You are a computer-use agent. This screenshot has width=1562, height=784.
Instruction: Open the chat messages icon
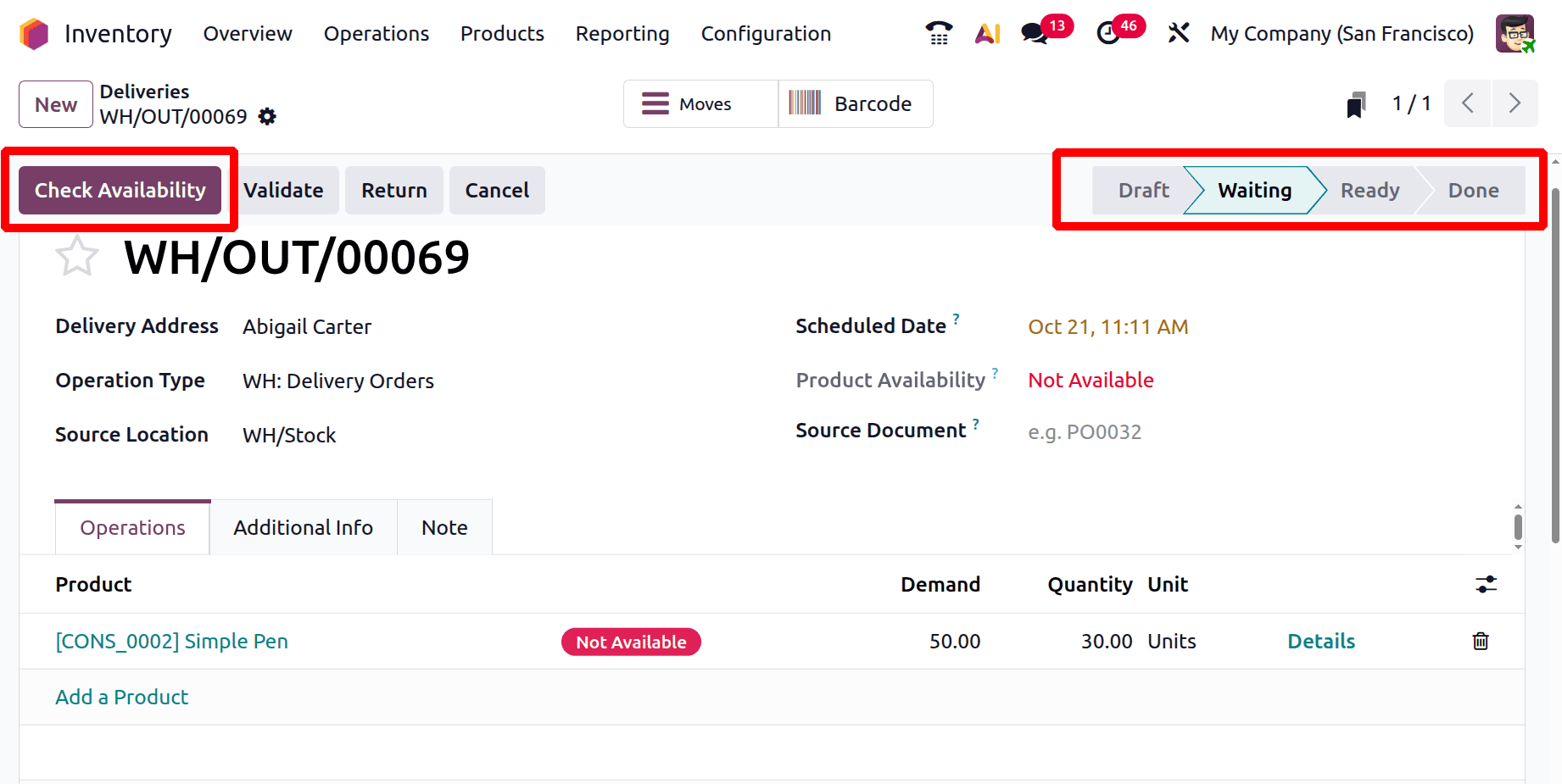tap(1035, 33)
